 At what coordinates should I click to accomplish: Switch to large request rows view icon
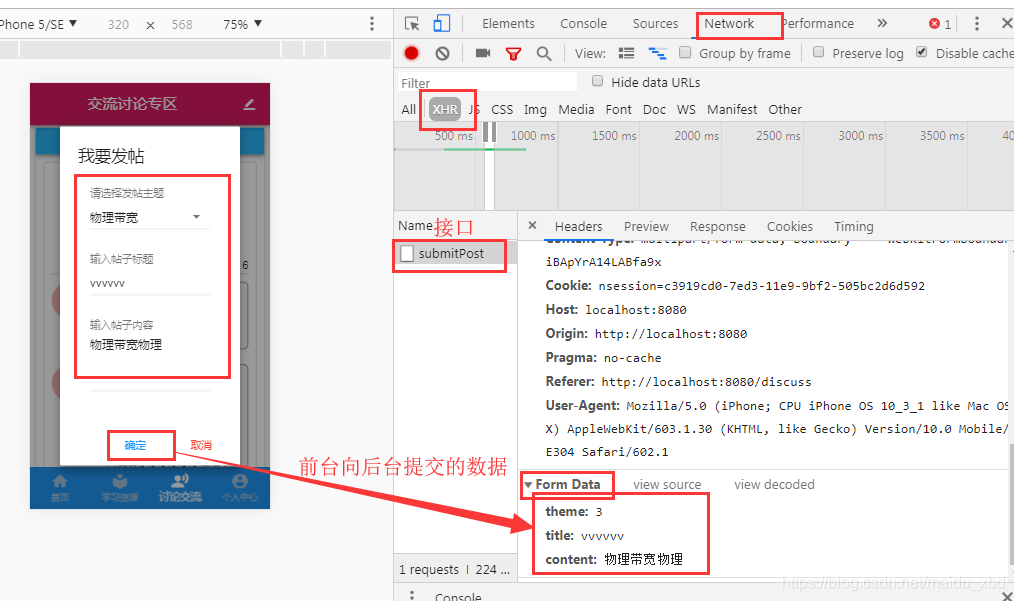point(626,53)
